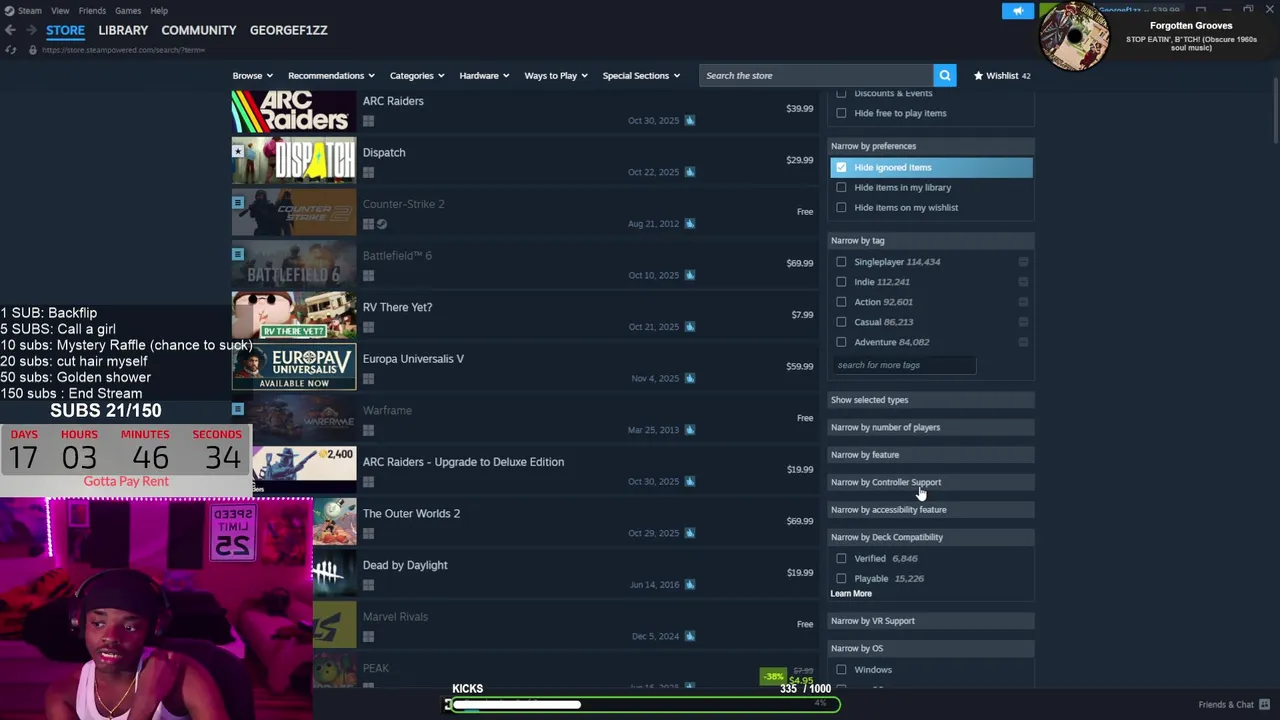Check Hide items on my wishlist
1280x720 pixels.
pos(841,207)
